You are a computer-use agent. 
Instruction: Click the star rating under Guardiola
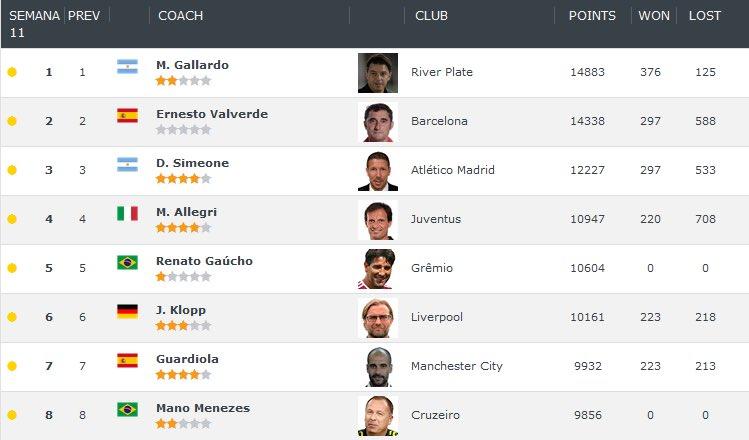pyautogui.click(x=183, y=375)
